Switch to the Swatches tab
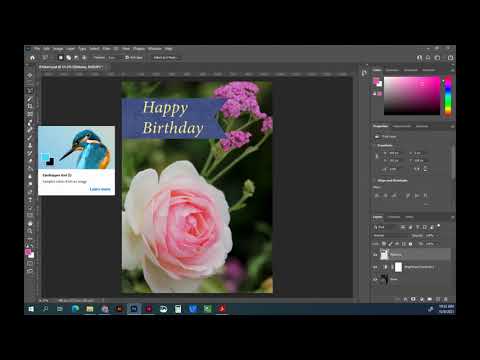480x360 pixels. coord(392,70)
